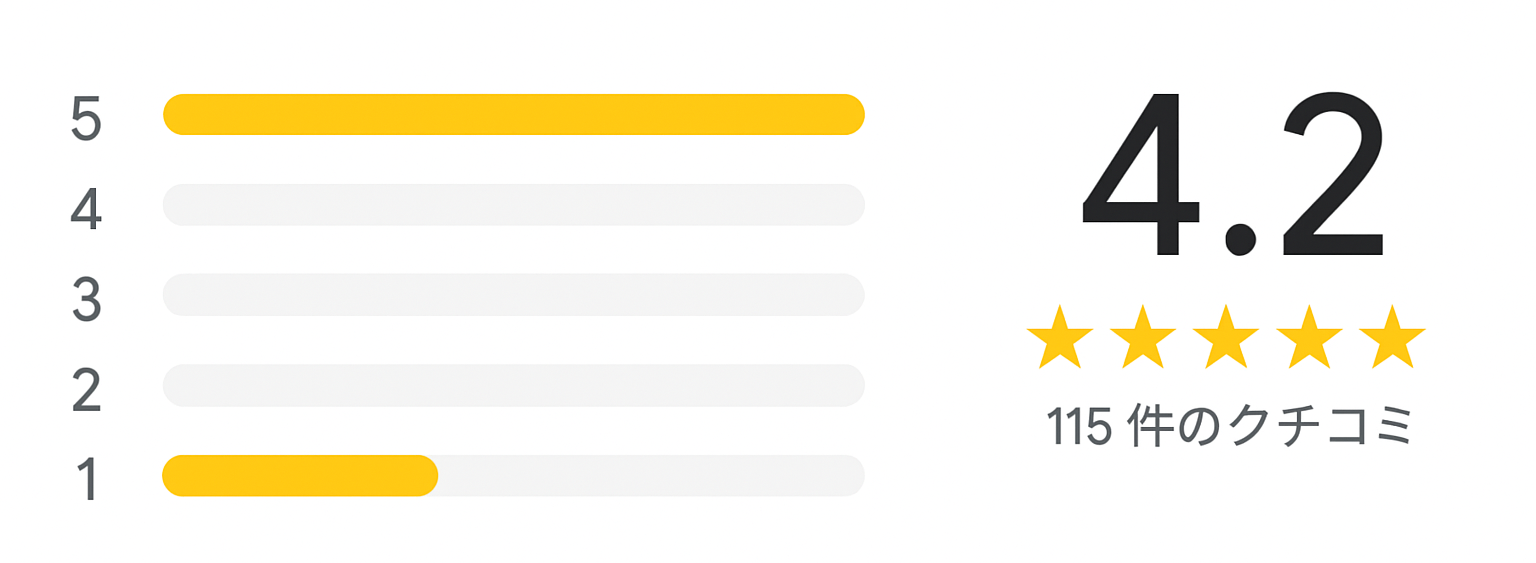1536x563 pixels.
Task: Click the third yellow star icon
Action: pos(1226,336)
